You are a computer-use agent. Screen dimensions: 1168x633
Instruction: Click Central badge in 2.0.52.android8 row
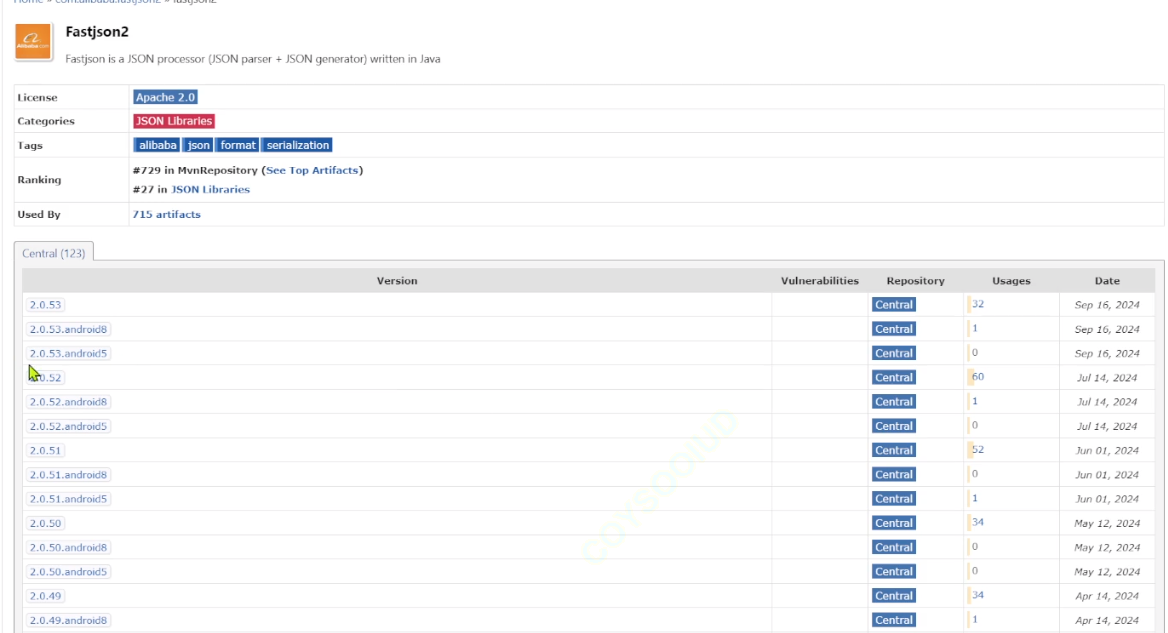tap(894, 402)
